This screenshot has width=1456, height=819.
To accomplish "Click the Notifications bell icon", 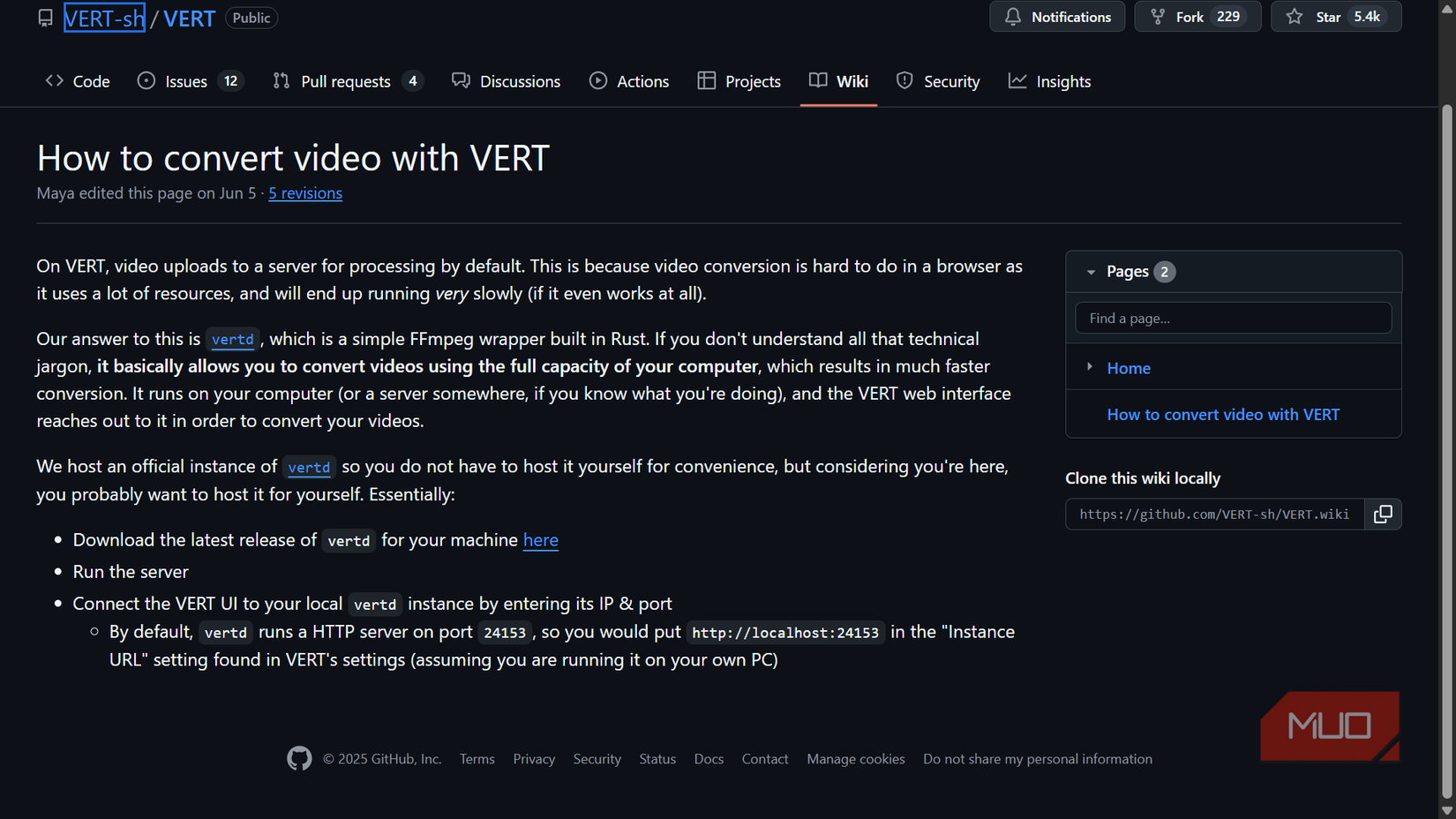I will click(x=1013, y=17).
